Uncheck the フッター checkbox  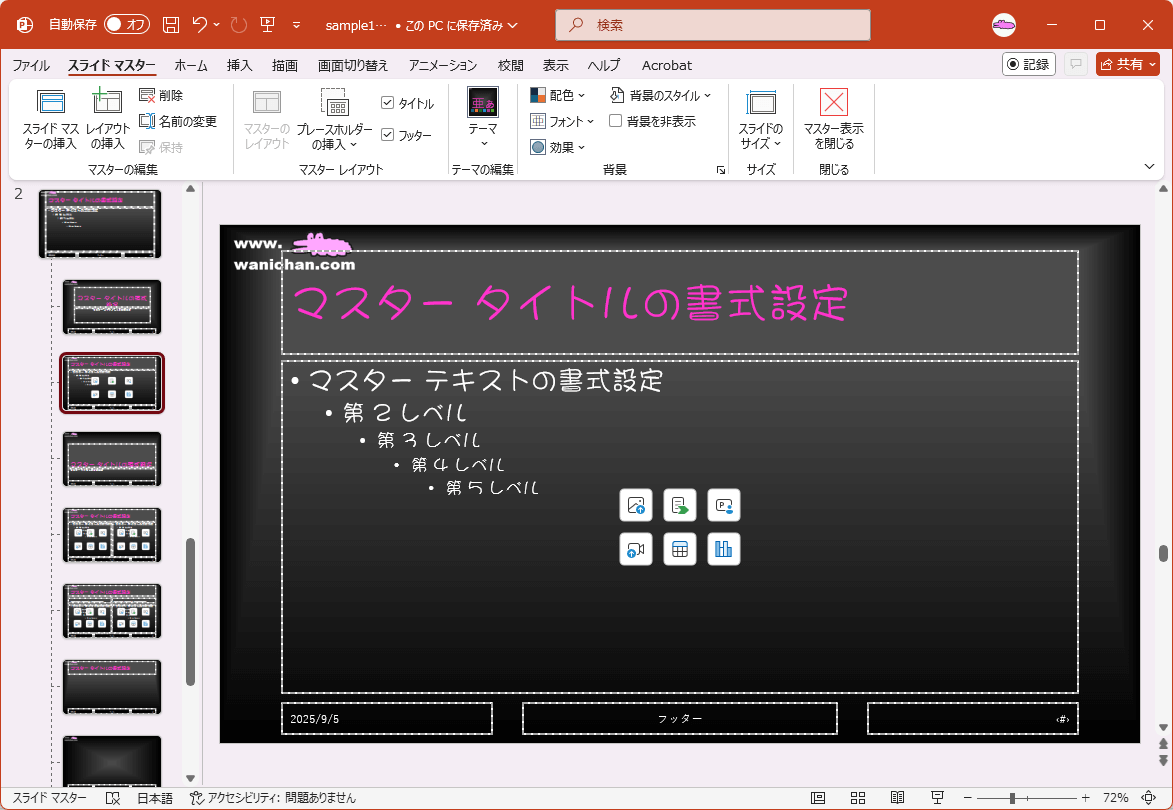click(388, 135)
